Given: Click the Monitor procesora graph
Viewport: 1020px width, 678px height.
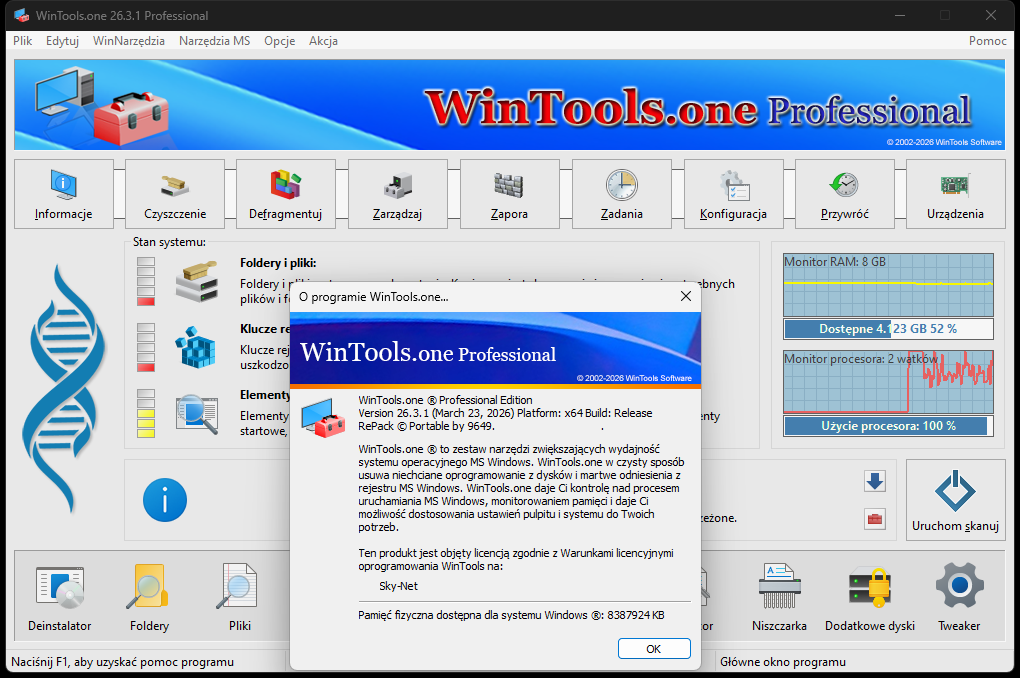Looking at the screenshot, I should [889, 382].
